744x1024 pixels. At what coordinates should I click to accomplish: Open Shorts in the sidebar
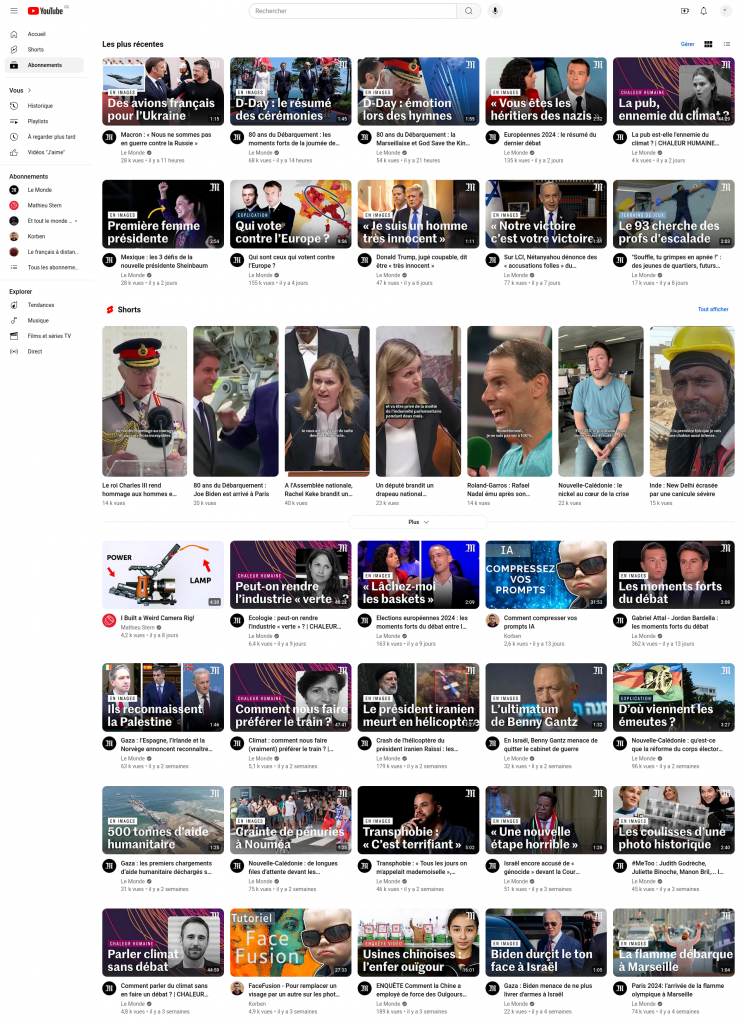click(x=36, y=49)
